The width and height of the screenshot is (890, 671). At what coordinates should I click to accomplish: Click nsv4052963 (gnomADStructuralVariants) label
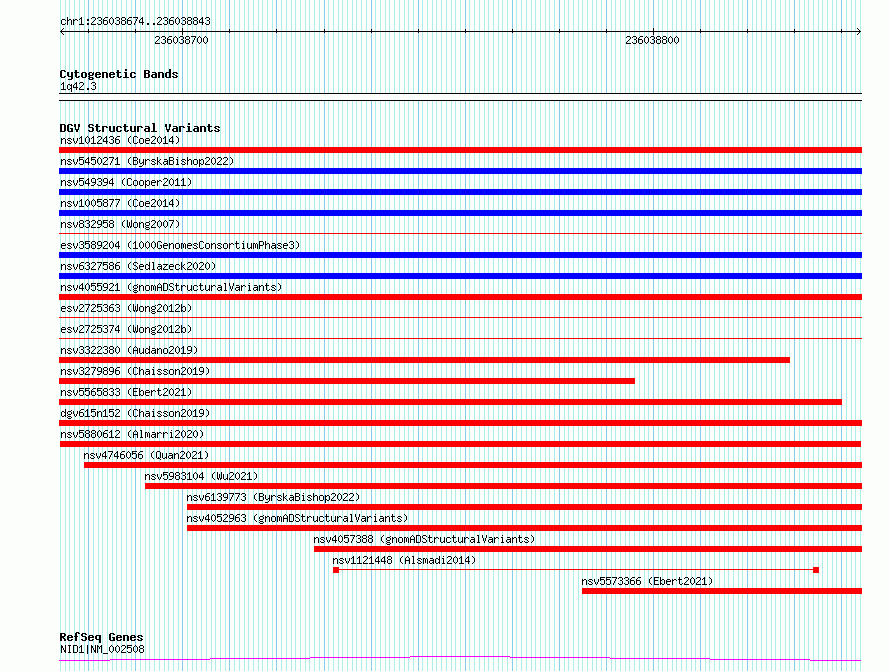[297, 518]
